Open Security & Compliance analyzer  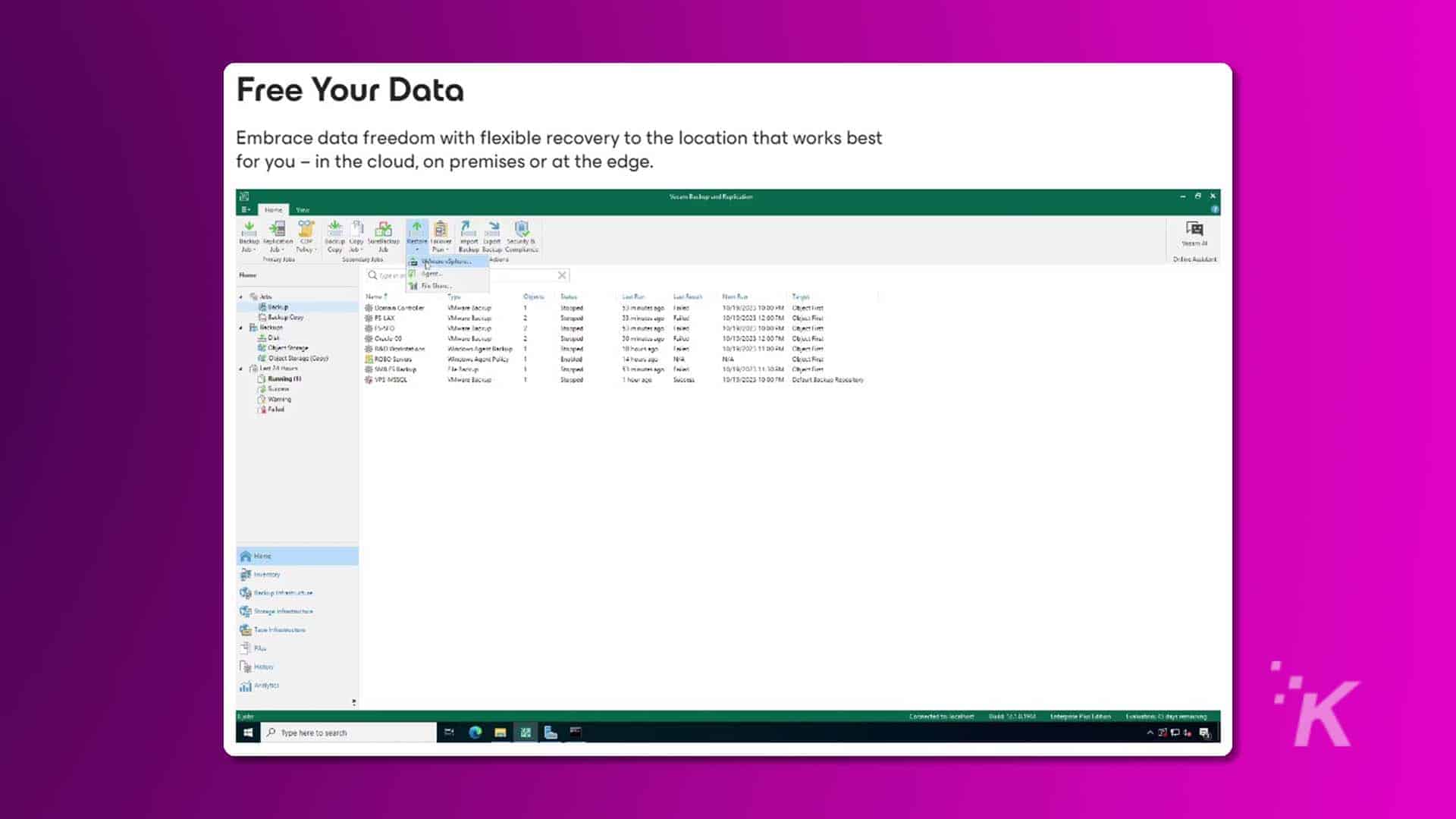[x=521, y=235]
